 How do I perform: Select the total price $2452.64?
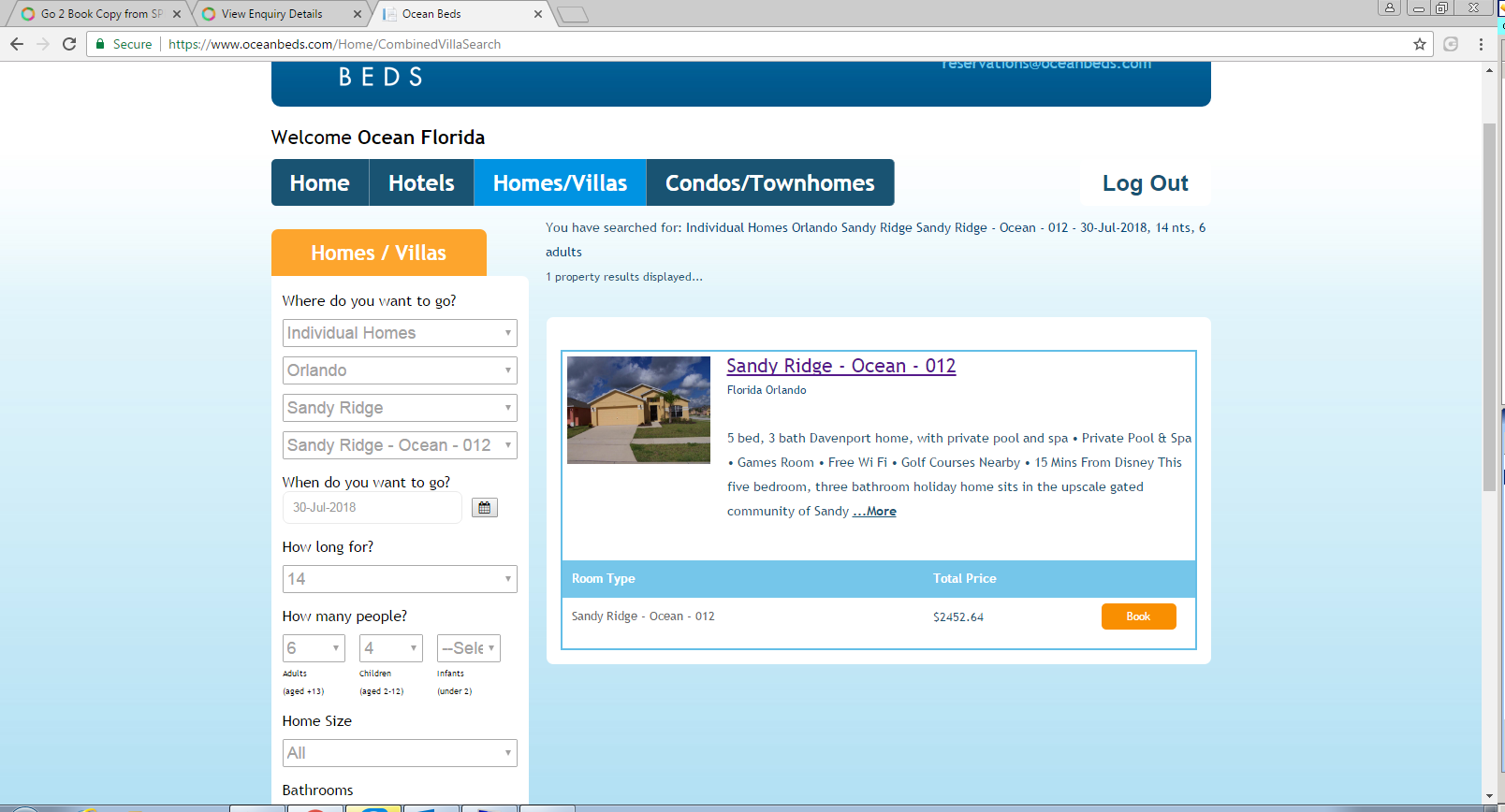tap(958, 617)
